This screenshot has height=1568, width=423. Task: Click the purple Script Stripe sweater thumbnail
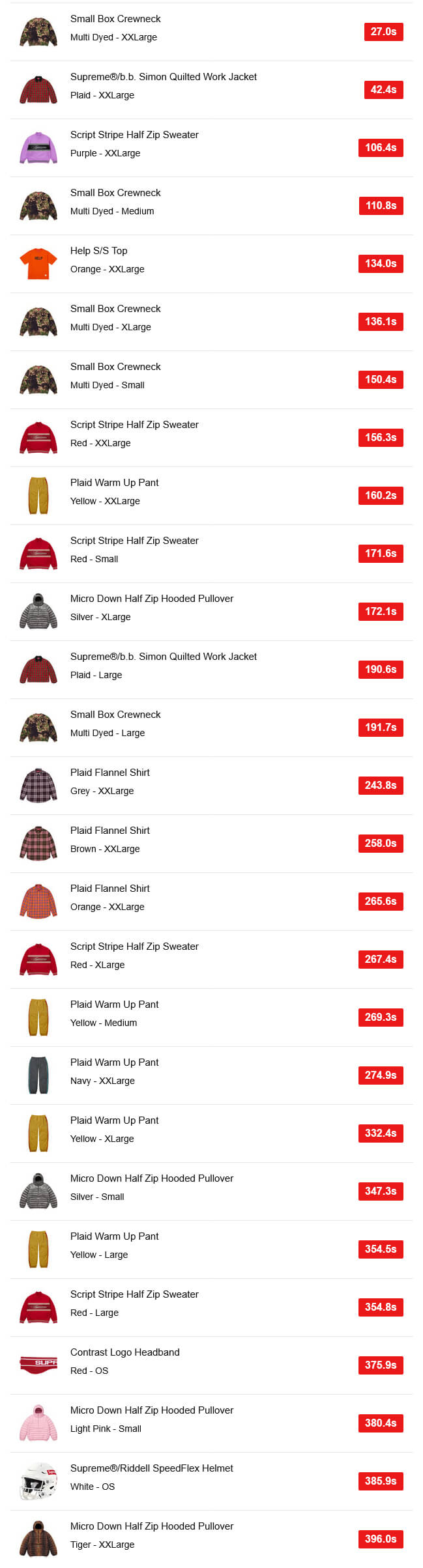(38, 148)
